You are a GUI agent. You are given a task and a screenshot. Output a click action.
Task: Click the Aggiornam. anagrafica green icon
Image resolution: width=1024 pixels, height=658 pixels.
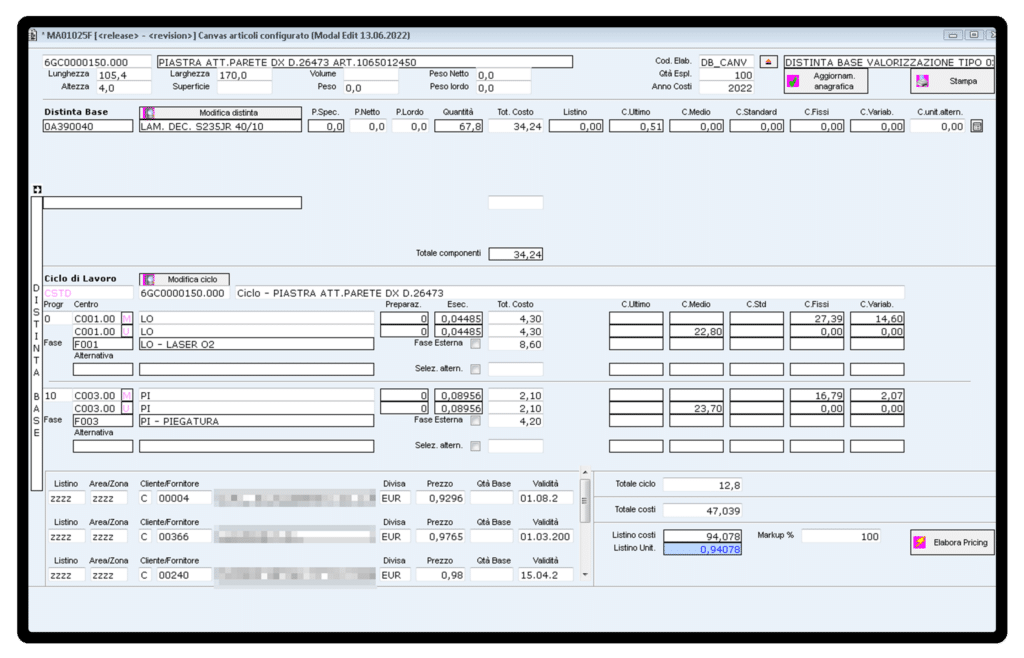coord(793,81)
